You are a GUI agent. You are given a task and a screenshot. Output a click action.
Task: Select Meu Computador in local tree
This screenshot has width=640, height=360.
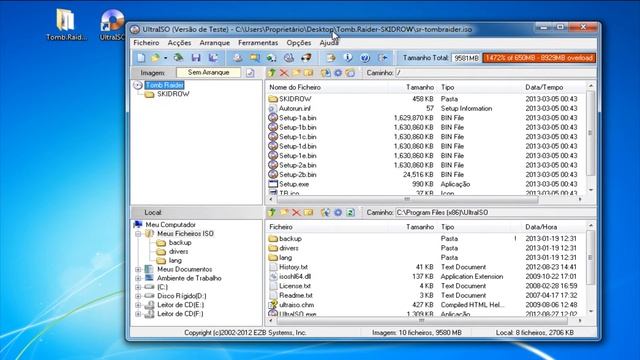pyautogui.click(x=171, y=225)
